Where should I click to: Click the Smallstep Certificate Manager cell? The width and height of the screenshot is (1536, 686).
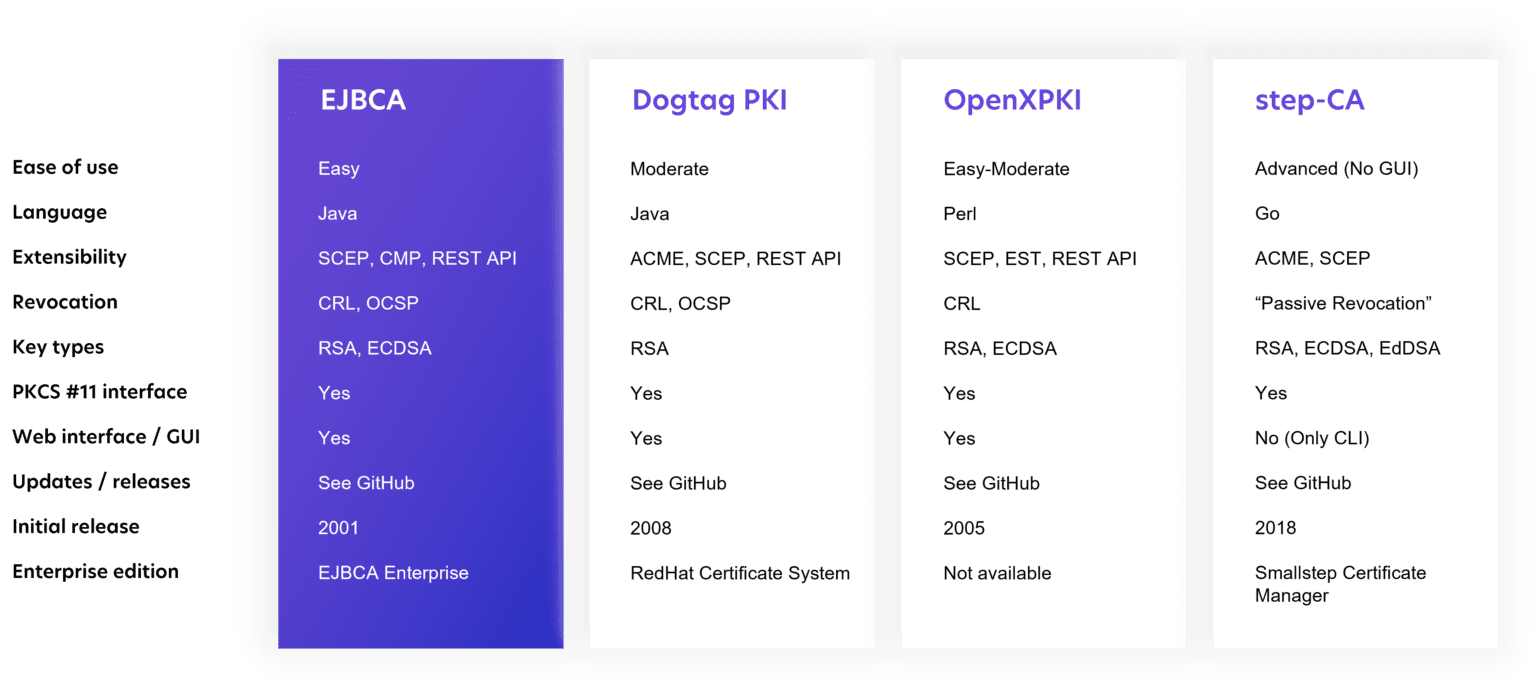(x=1340, y=583)
